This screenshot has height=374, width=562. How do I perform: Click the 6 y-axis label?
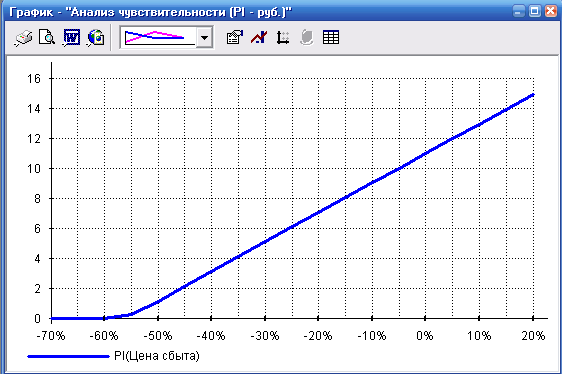tap(37, 228)
